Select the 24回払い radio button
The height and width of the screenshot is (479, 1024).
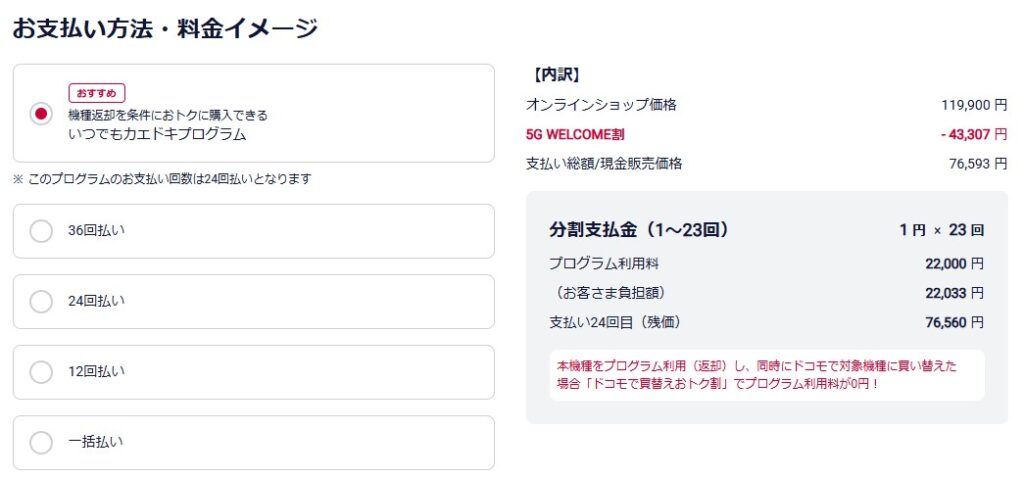click(x=41, y=301)
